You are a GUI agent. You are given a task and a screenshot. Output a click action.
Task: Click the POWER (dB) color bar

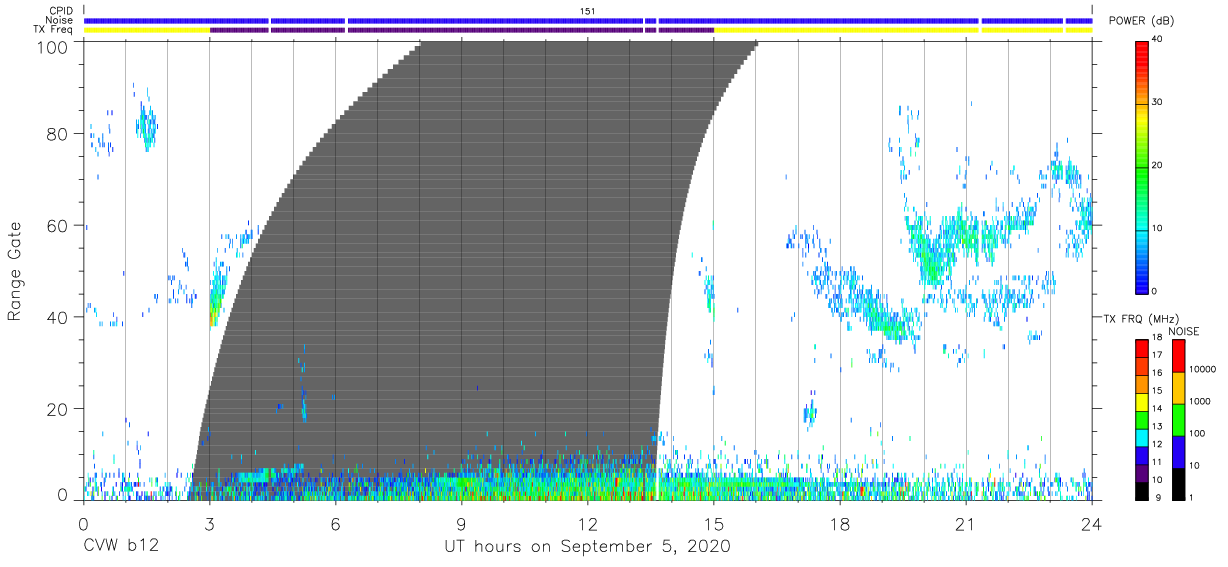[1142, 166]
